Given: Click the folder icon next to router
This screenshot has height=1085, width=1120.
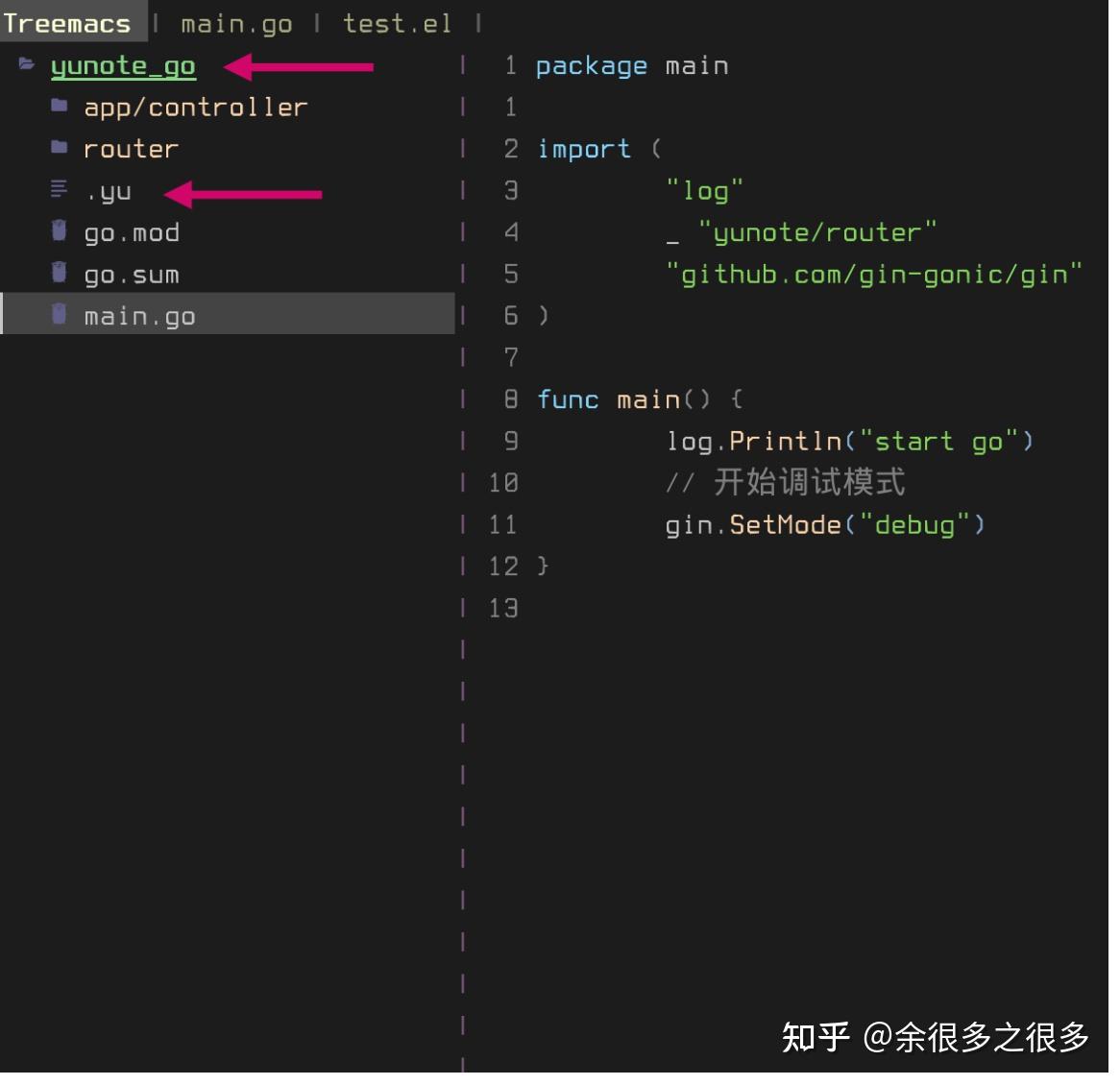Looking at the screenshot, I should [58, 148].
